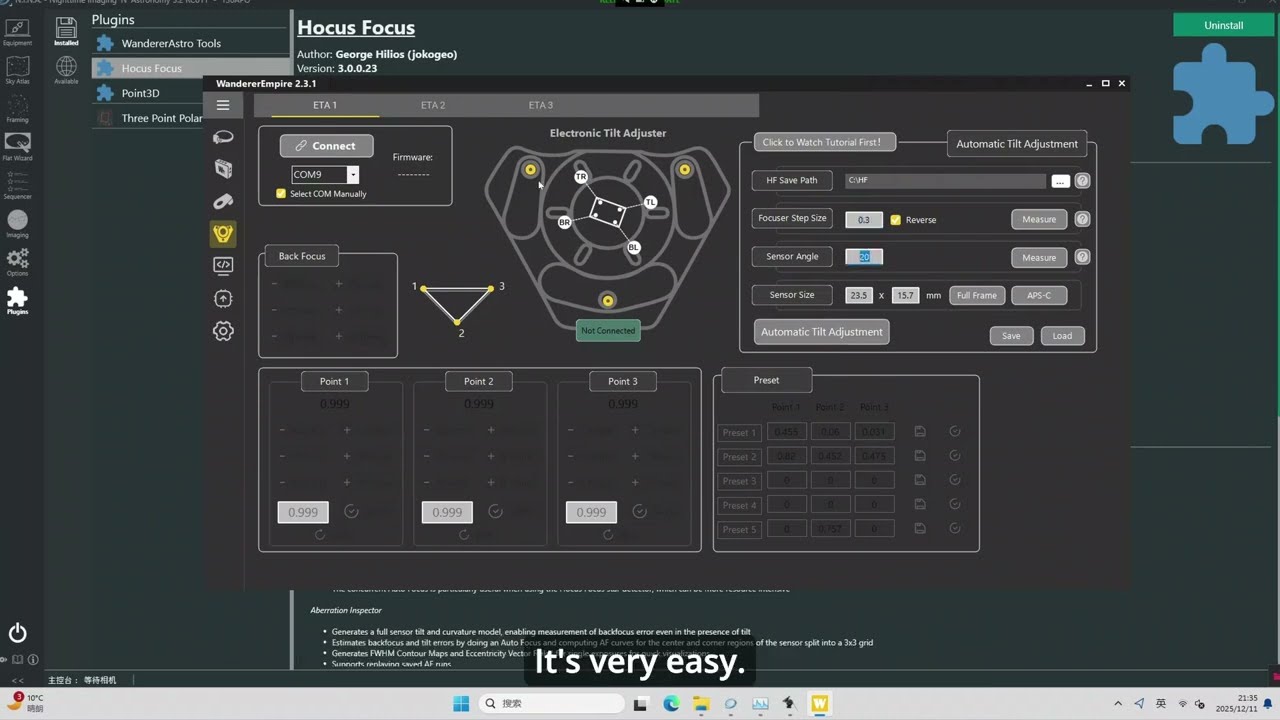Open help for HF Save Path
This screenshot has width=1280, height=720.
[x=1082, y=181]
